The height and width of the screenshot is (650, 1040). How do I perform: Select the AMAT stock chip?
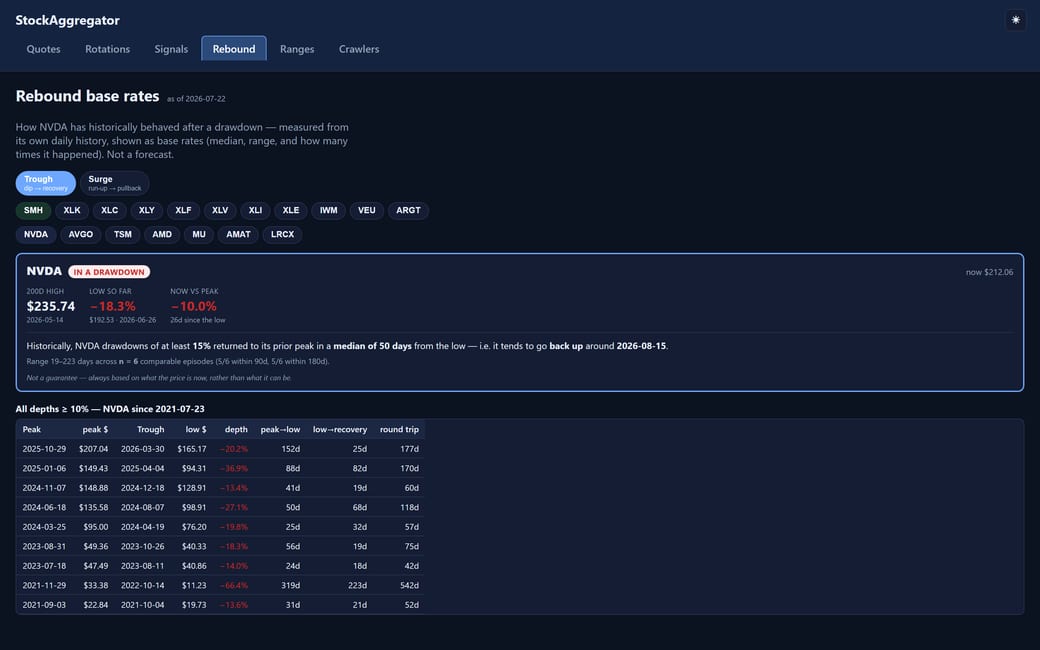coord(238,234)
